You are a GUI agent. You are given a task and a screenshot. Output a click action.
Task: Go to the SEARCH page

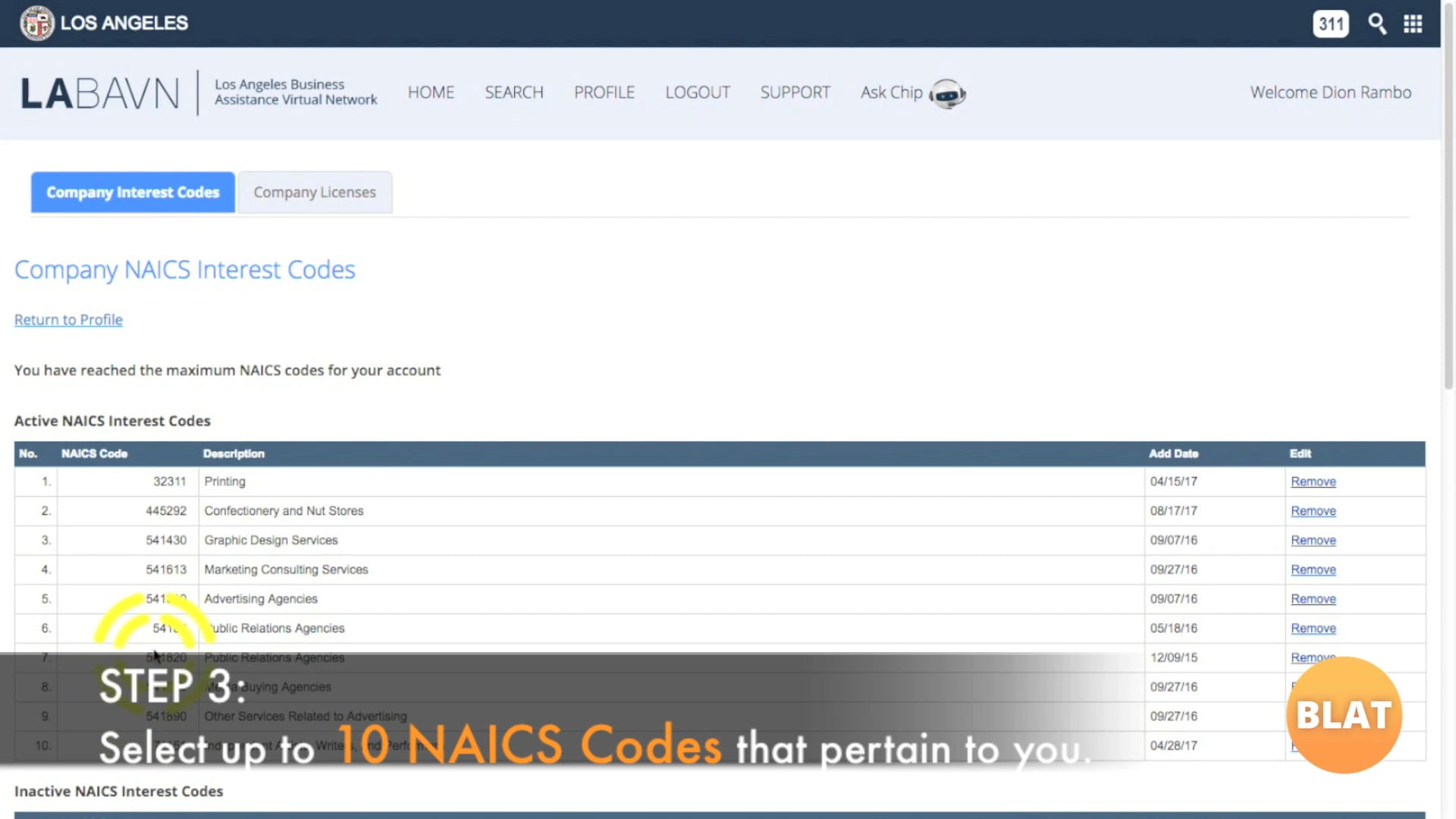[x=514, y=93]
